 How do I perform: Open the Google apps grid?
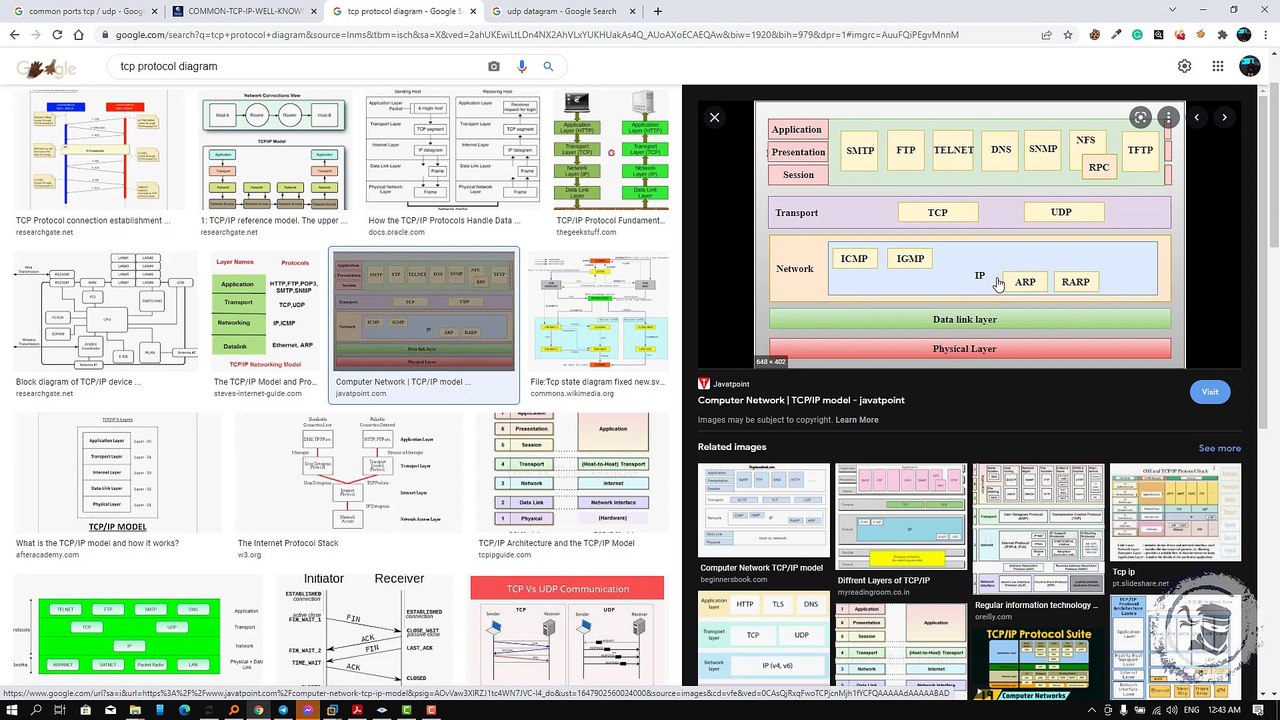click(x=1218, y=66)
